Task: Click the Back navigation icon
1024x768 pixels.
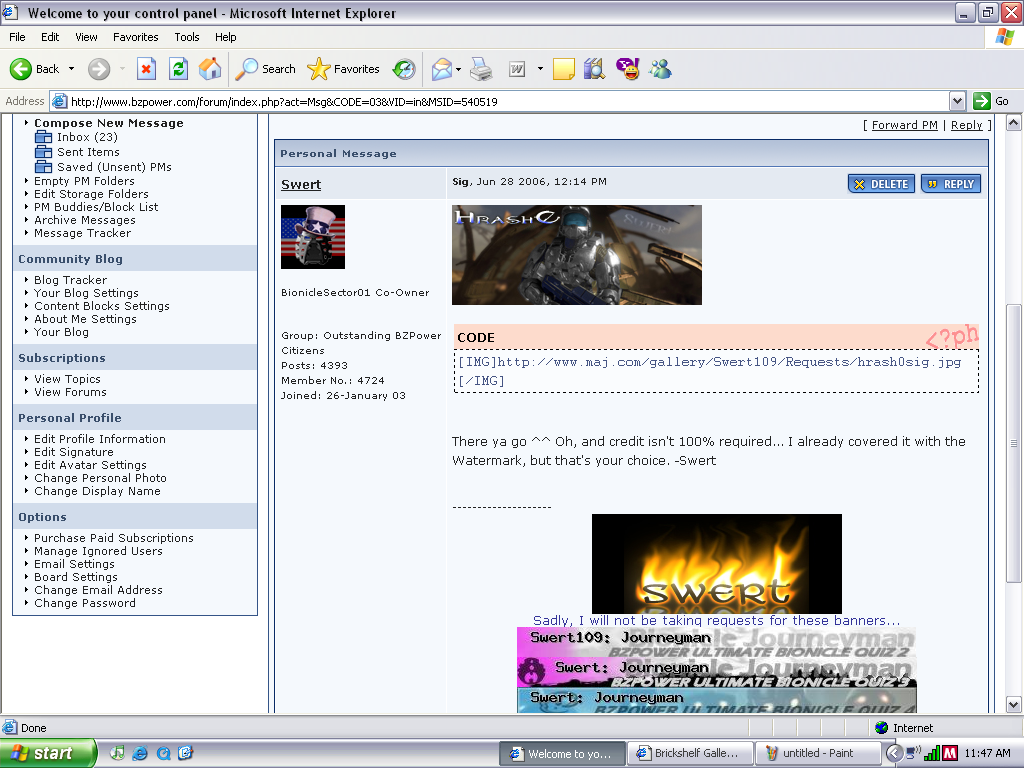Action: [22, 69]
